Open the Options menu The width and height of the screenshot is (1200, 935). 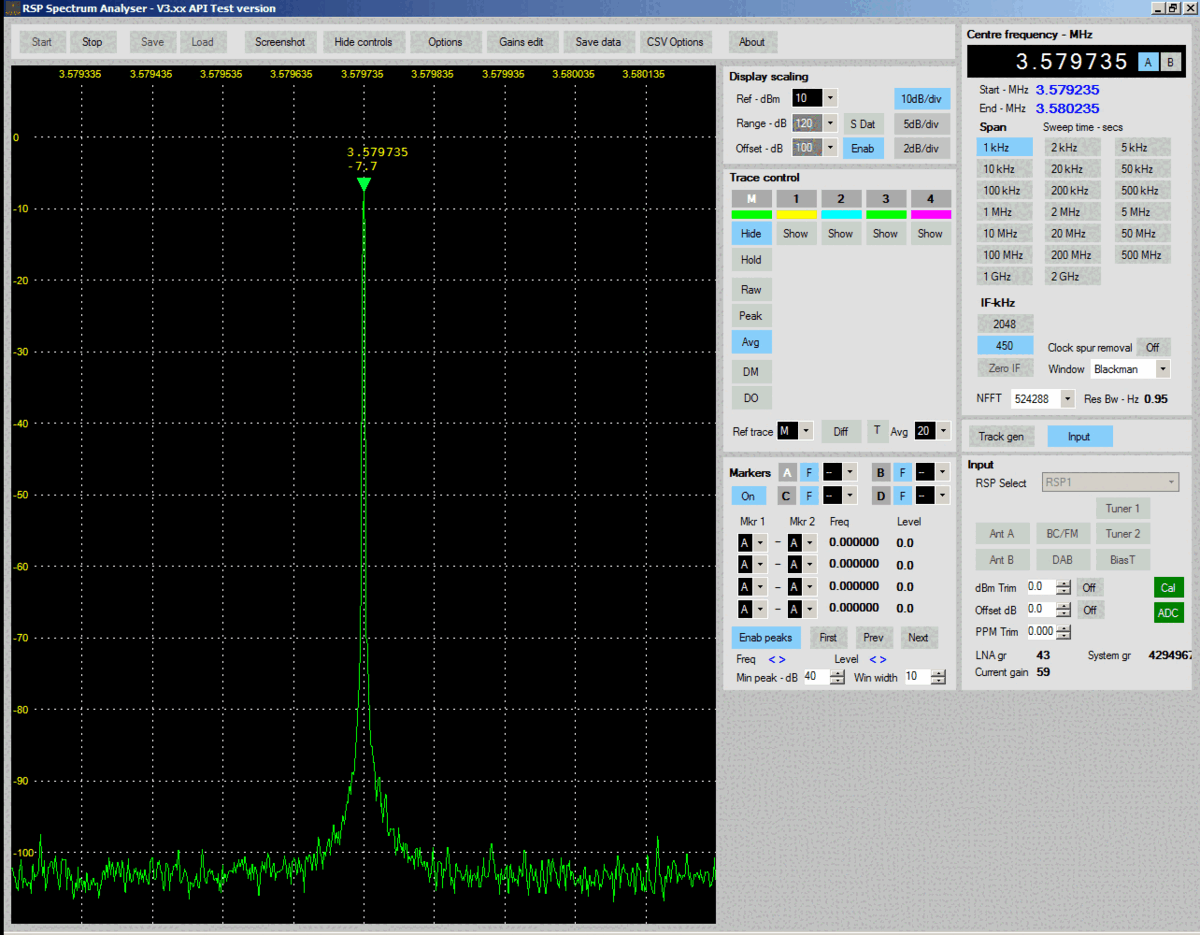tap(445, 42)
